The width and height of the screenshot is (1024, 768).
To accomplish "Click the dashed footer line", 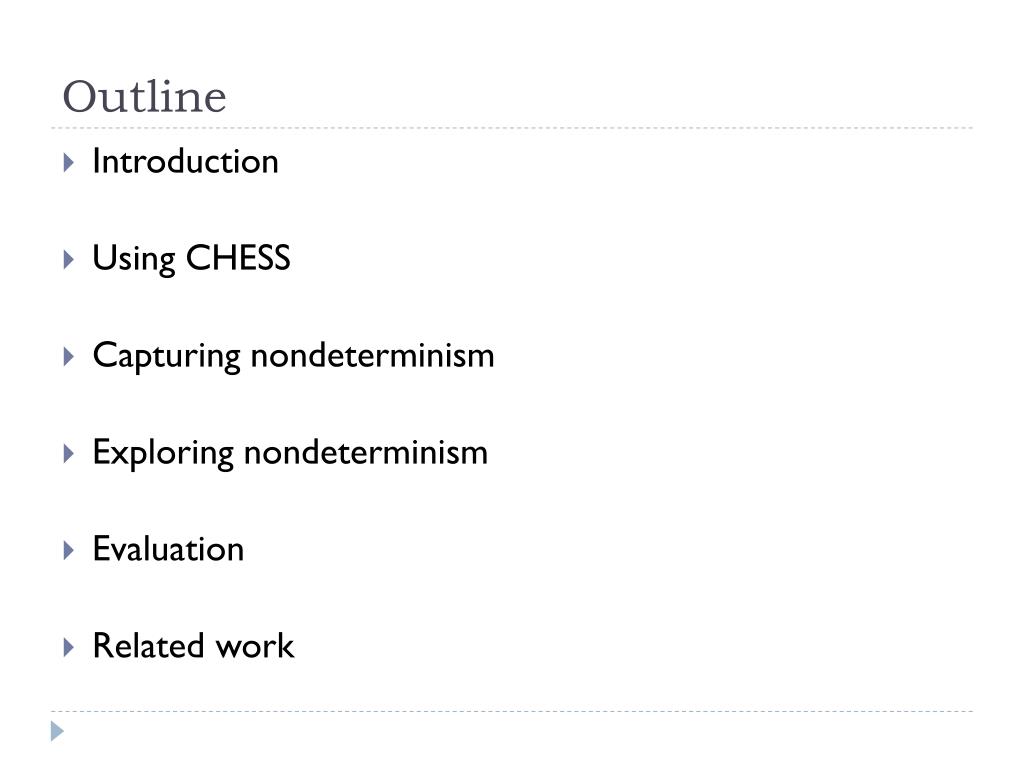I will [512, 711].
